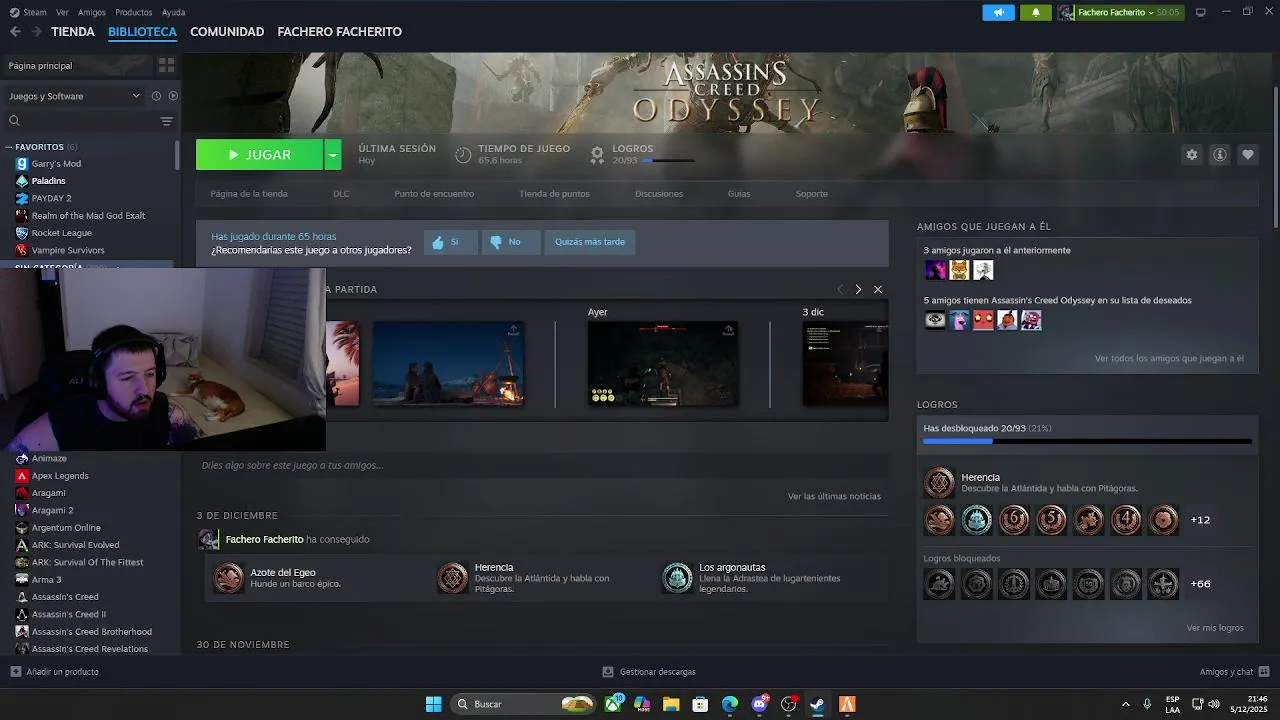
Task: Open Página de la tienda link
Action: [x=249, y=194]
